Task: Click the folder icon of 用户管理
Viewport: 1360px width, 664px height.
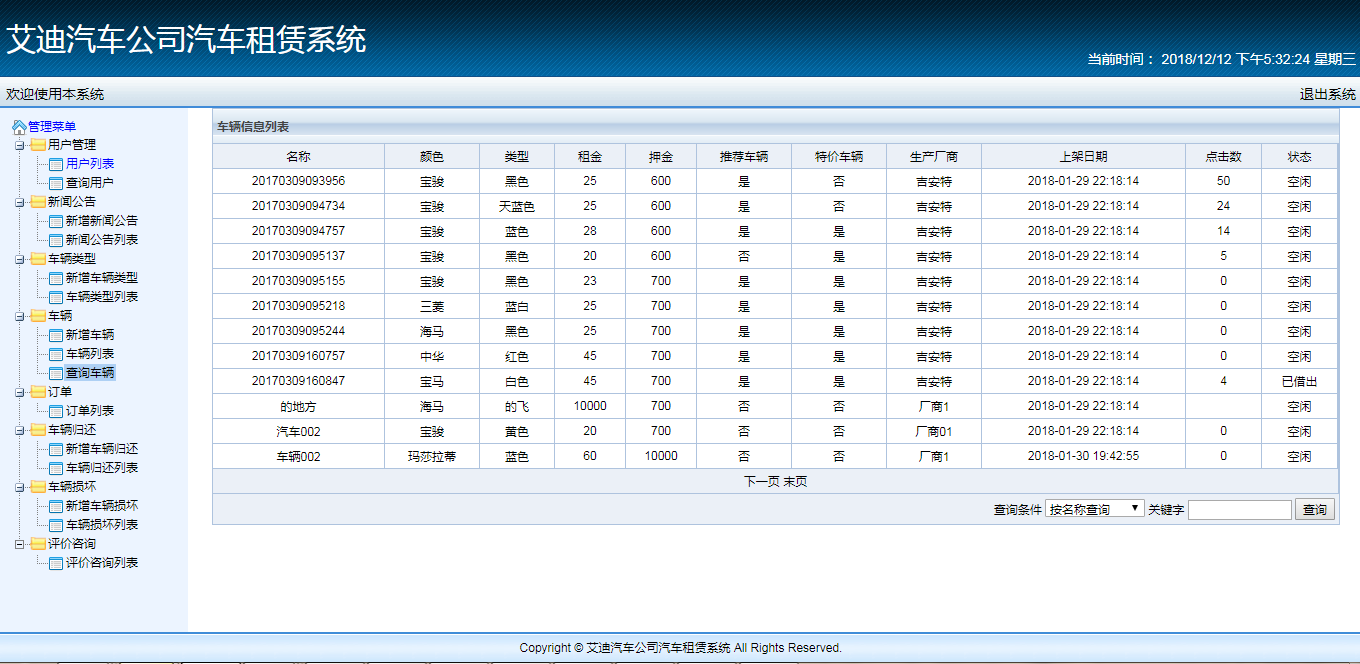Action: pos(38,145)
